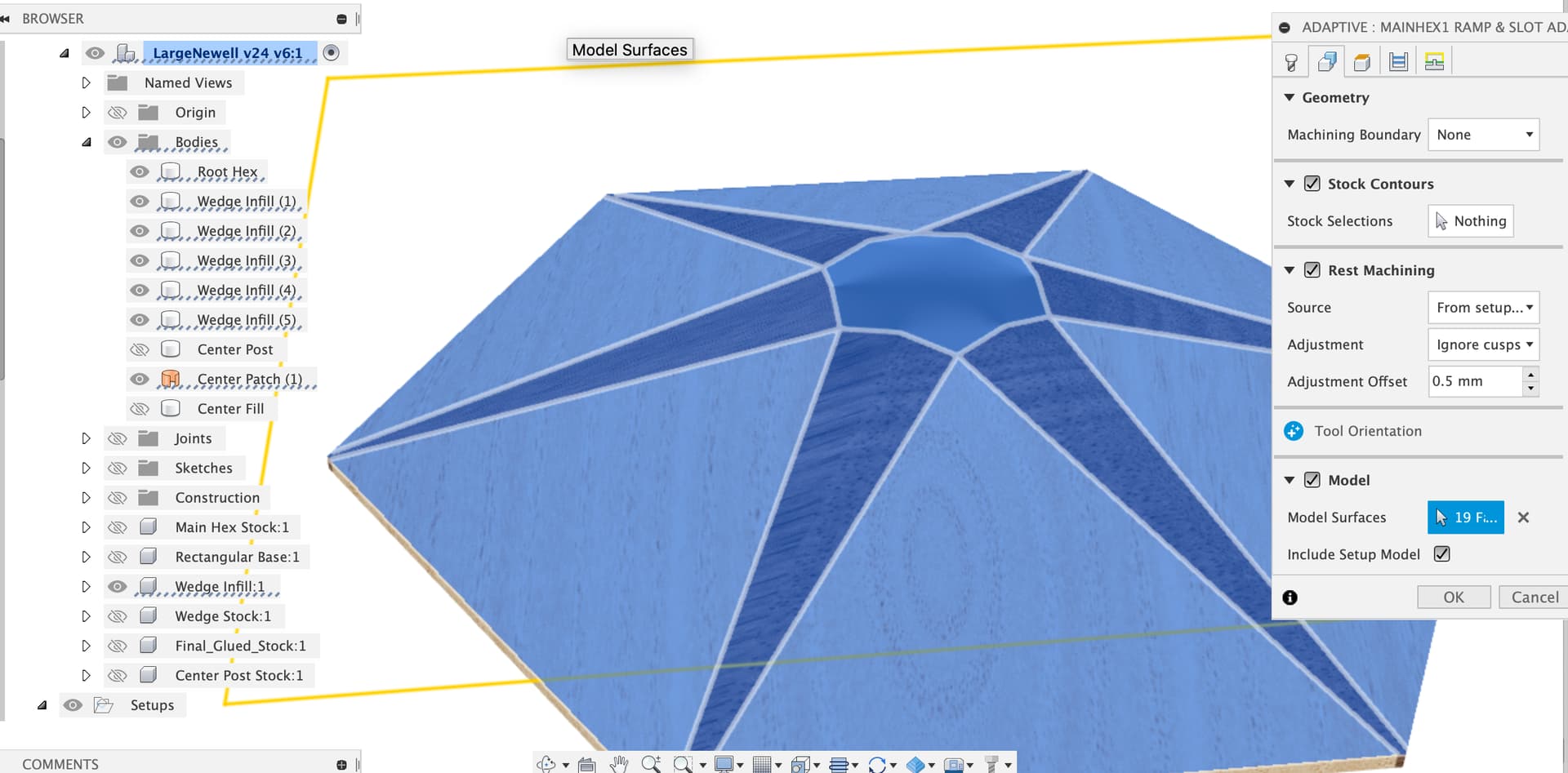Viewport: 1568px width, 773px height.
Task: Open Adjustment dropdown showing Ignore cusps
Action: [1483, 344]
